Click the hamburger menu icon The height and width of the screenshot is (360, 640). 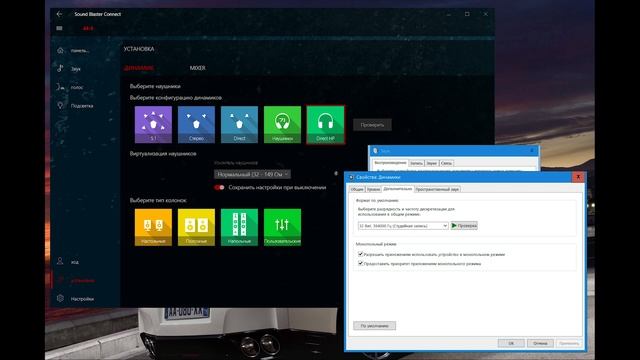(59, 28)
